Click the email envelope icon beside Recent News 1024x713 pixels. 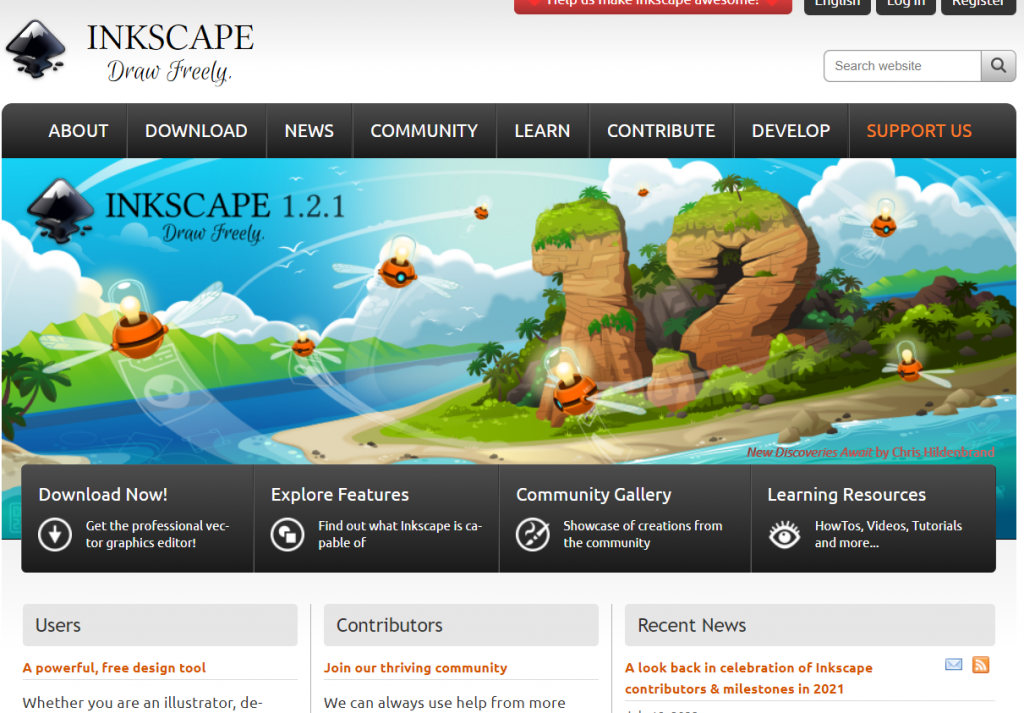[953, 665]
